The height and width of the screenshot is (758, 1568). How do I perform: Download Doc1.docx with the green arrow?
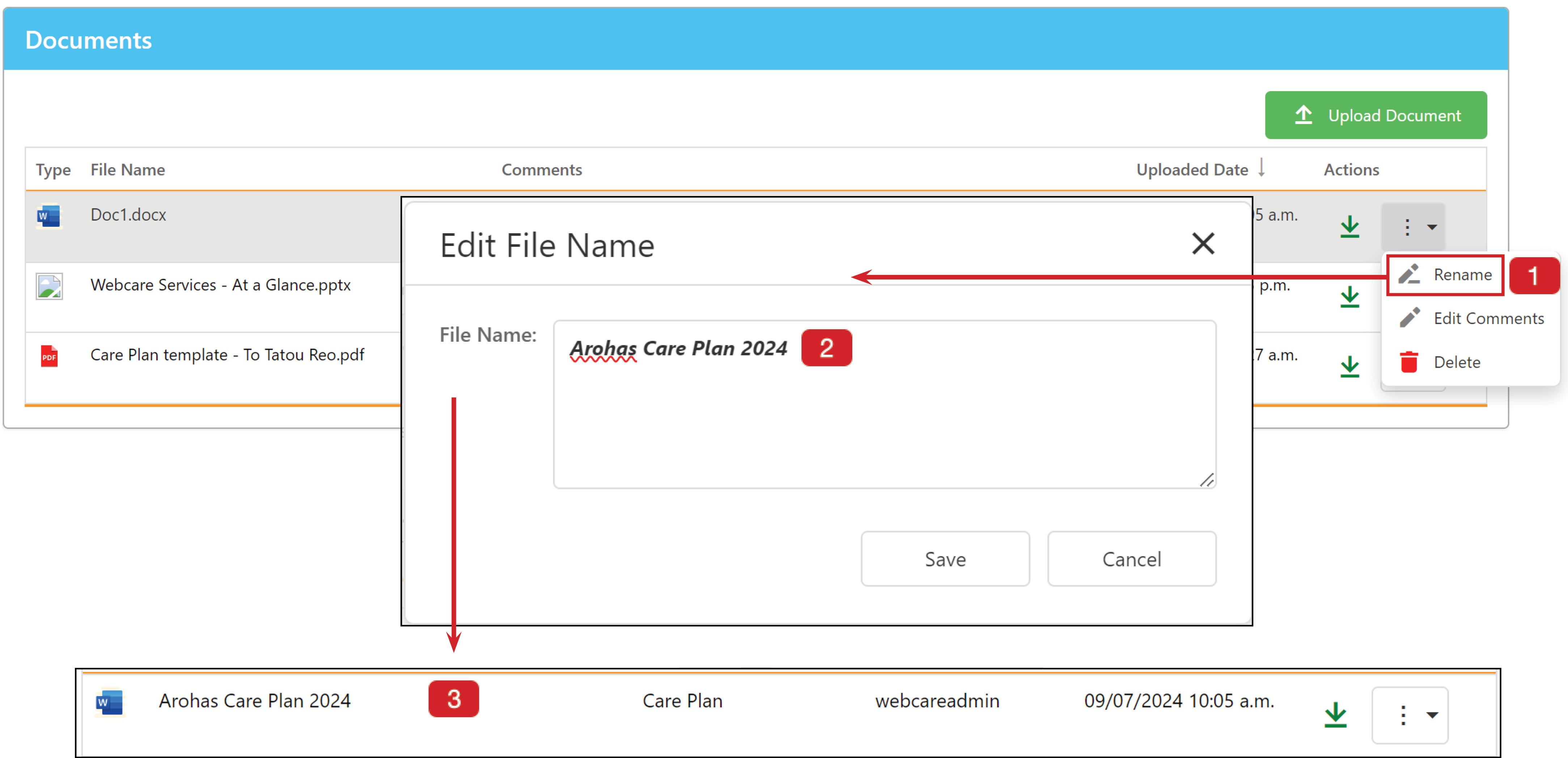point(1349,226)
